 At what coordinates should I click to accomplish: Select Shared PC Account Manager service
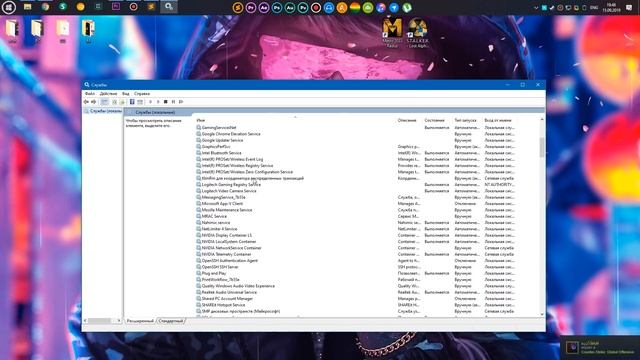tap(355, 298)
